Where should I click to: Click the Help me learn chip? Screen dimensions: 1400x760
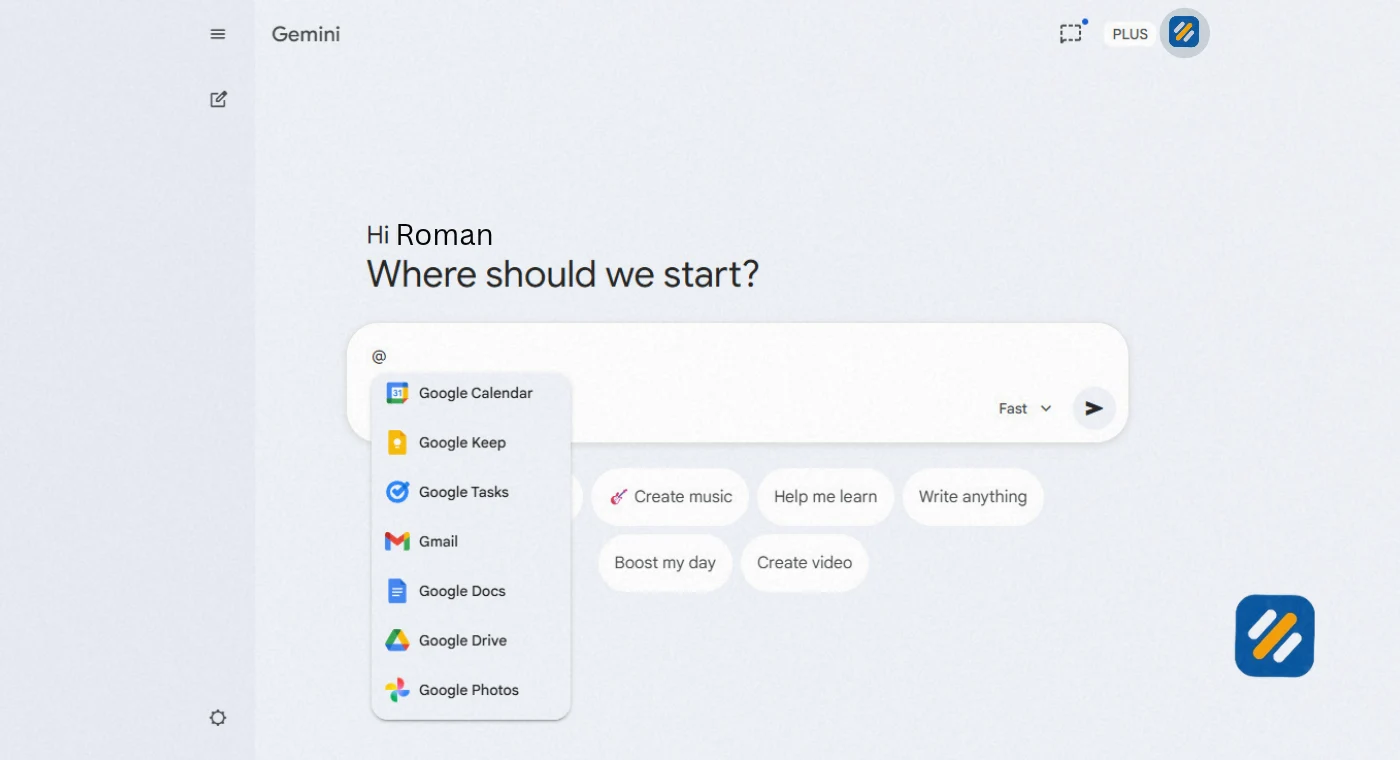[x=825, y=497]
